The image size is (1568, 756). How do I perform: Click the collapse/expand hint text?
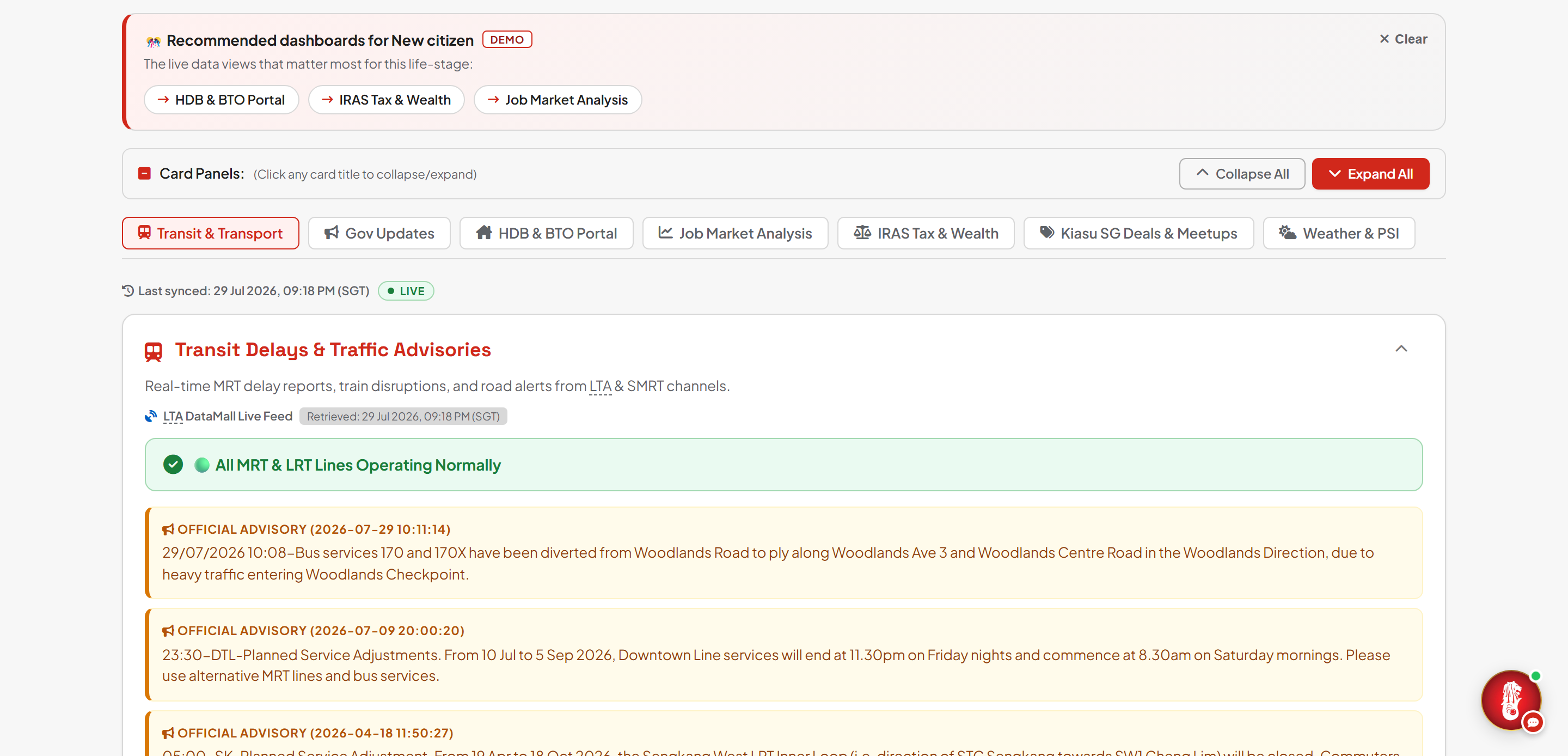(365, 174)
